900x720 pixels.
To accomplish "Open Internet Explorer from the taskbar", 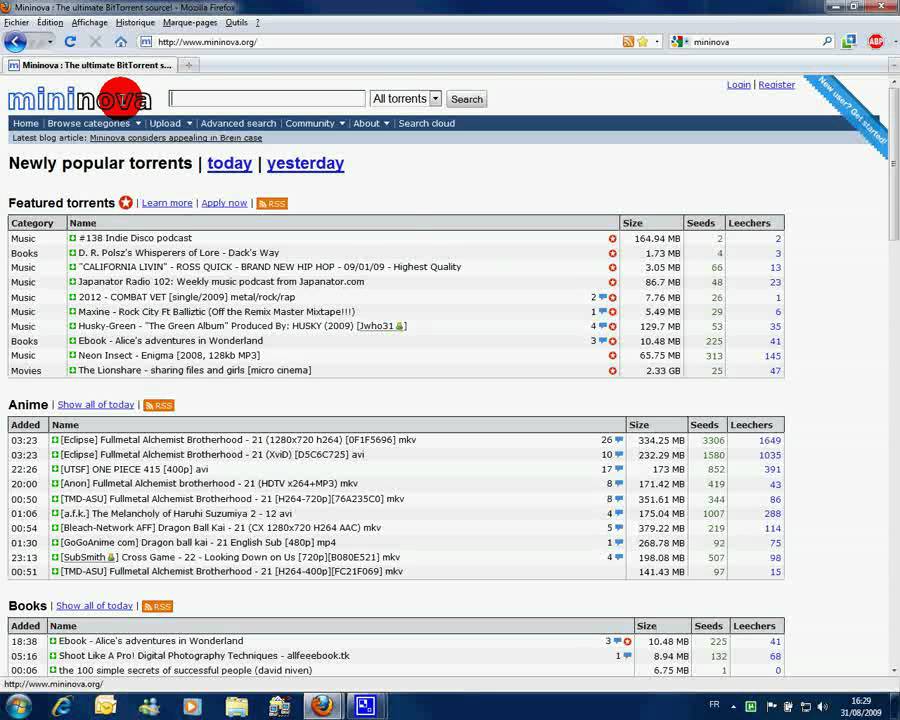I will (x=61, y=706).
